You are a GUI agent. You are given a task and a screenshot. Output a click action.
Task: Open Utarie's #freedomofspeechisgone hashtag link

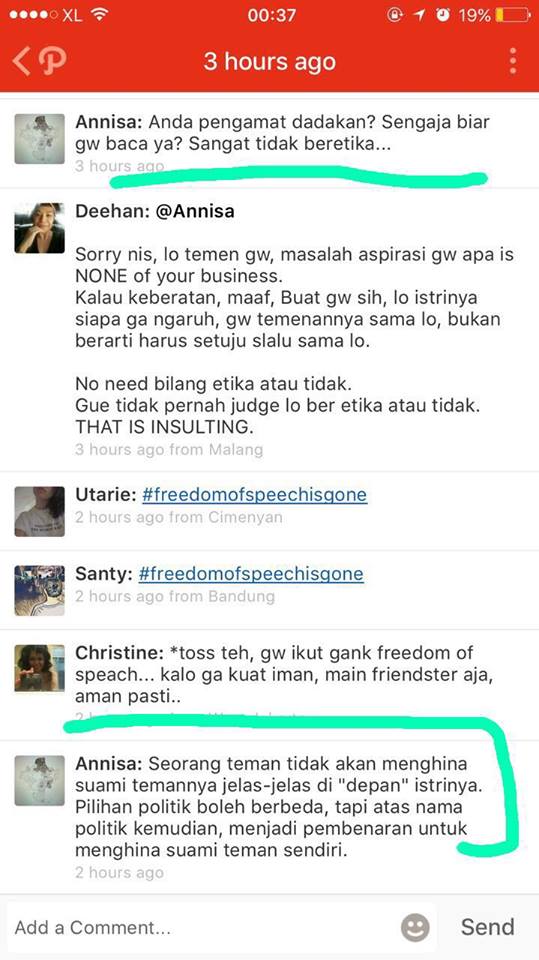[x=254, y=495]
